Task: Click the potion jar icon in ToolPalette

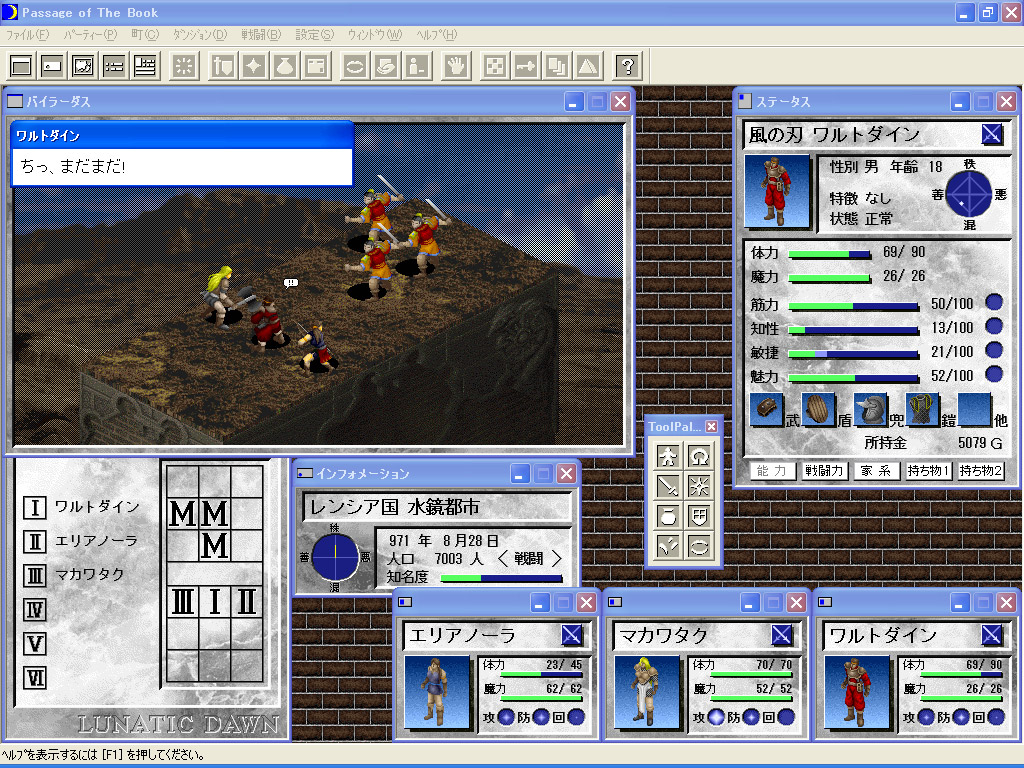Action: (x=669, y=516)
